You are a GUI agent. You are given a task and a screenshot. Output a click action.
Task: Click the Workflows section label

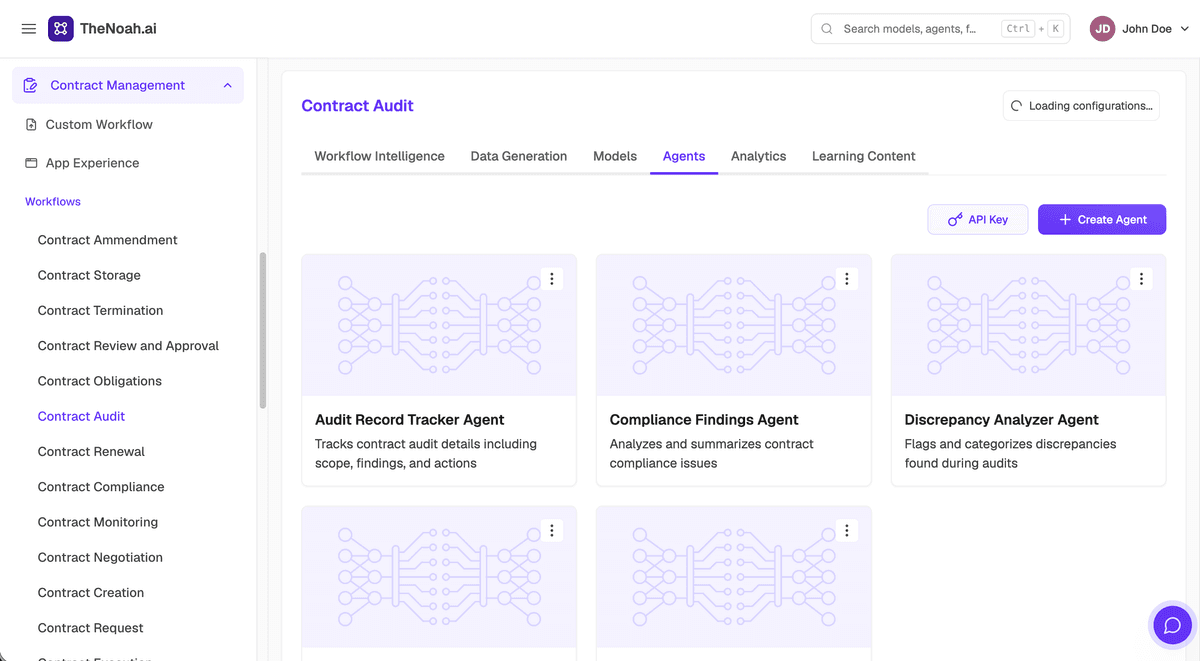point(53,202)
